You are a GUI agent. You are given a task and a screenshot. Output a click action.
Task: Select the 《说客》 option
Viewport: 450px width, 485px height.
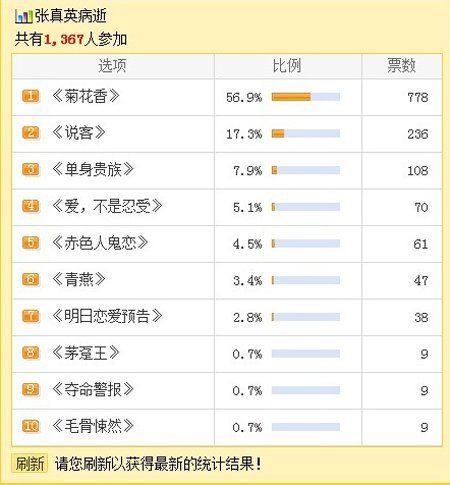coord(79,133)
